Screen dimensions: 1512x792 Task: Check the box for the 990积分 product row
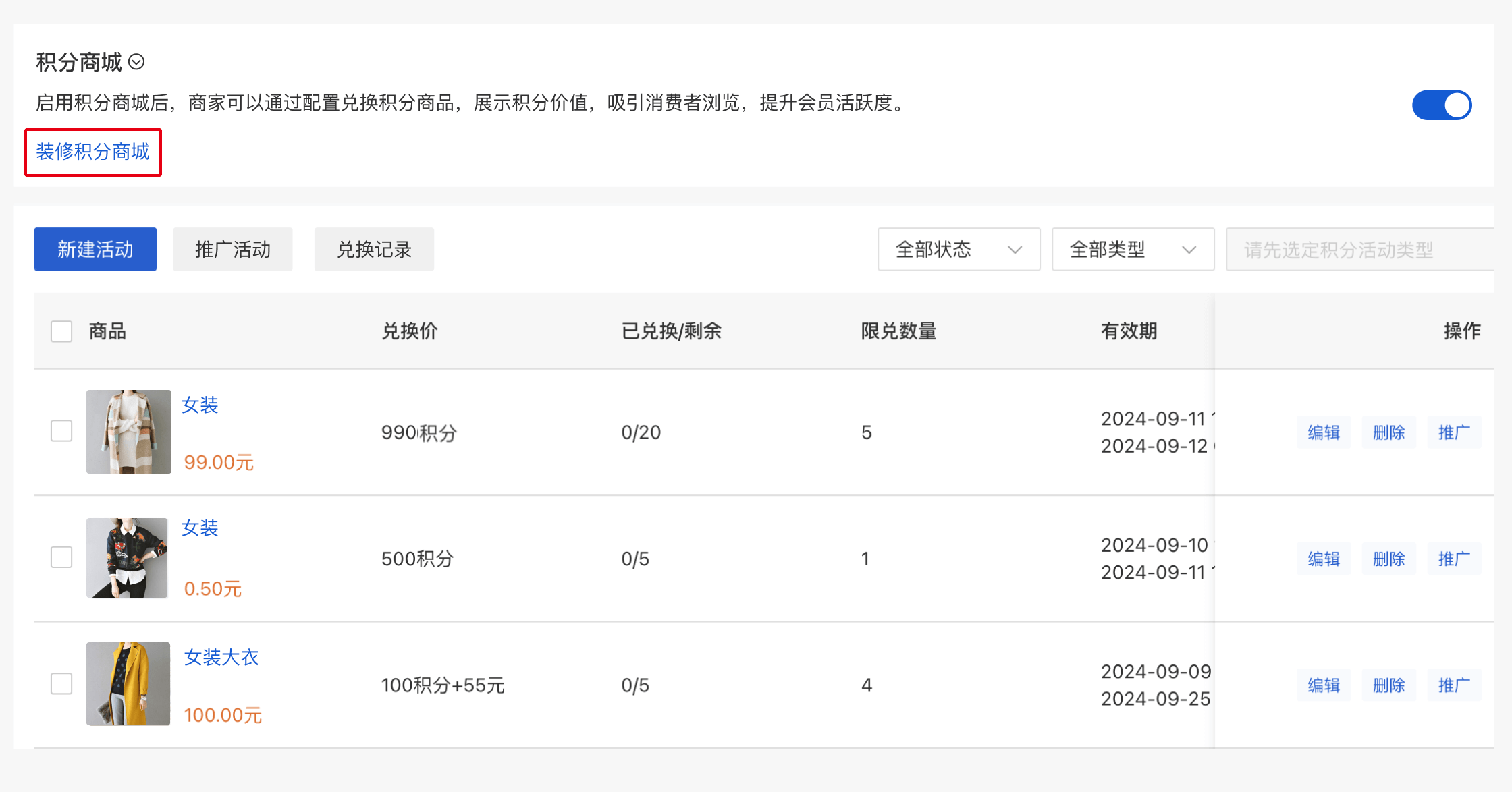pos(61,431)
